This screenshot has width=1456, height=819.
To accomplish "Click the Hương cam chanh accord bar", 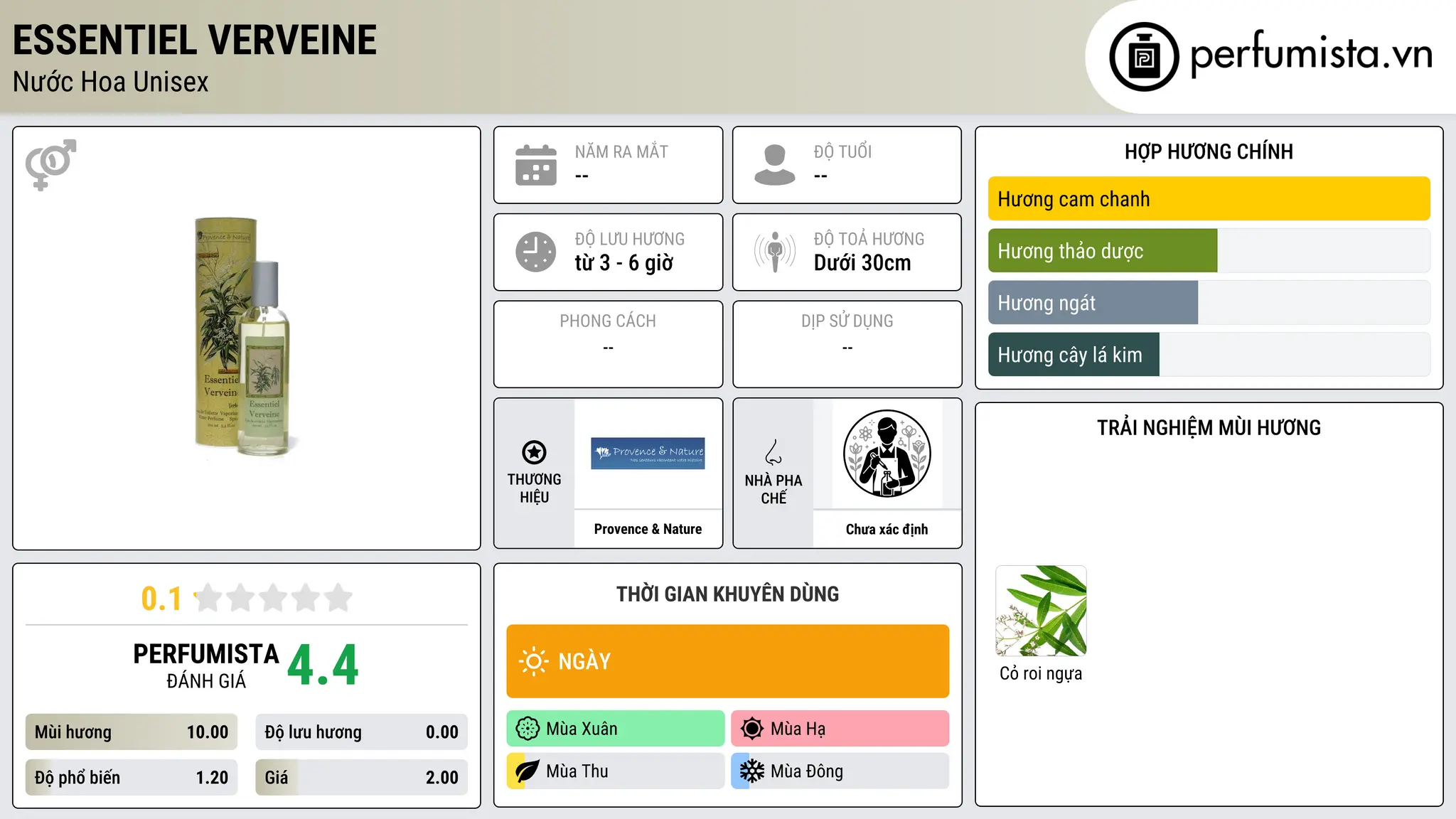I will (1209, 199).
